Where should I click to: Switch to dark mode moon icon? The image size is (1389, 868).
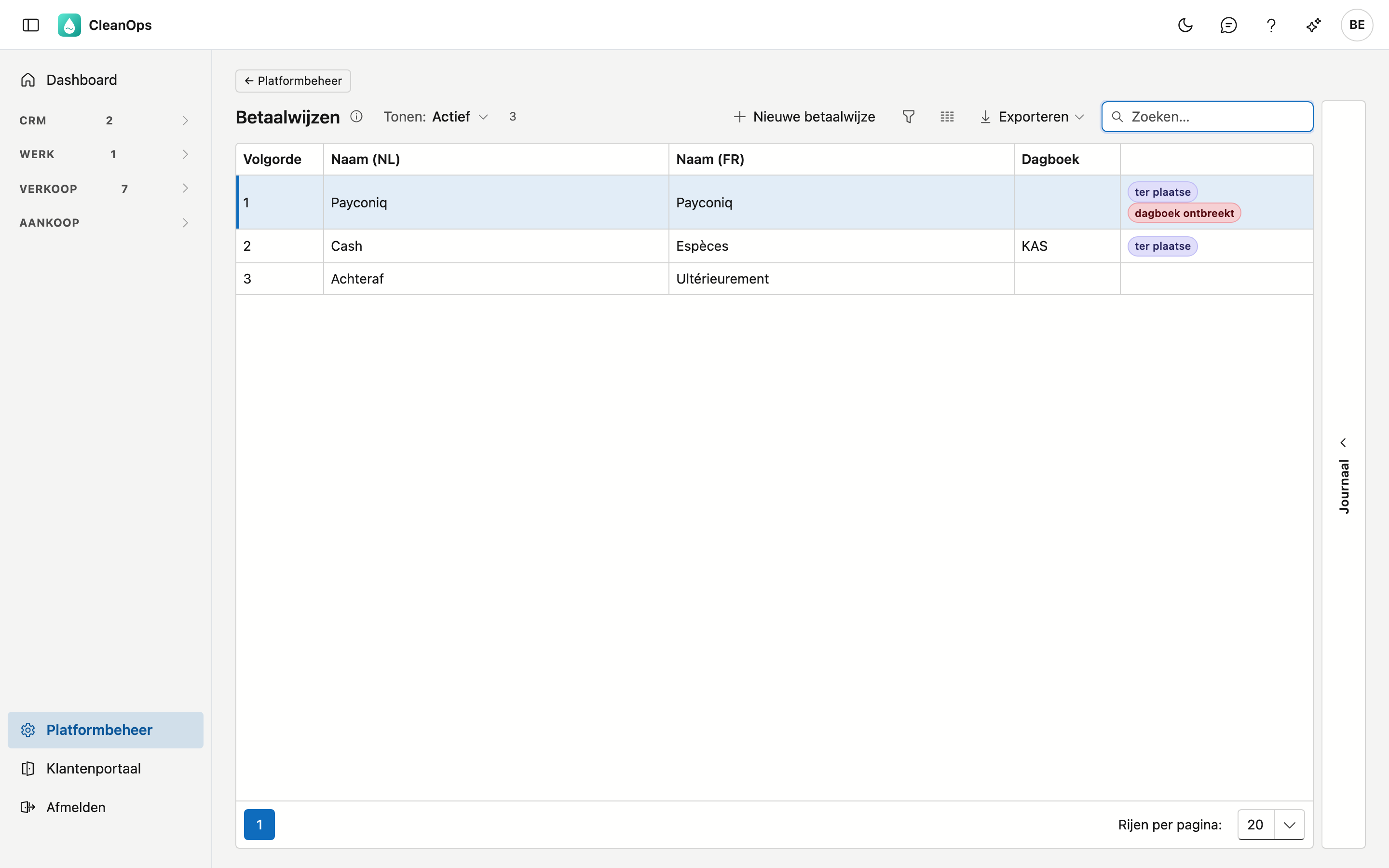tap(1185, 25)
